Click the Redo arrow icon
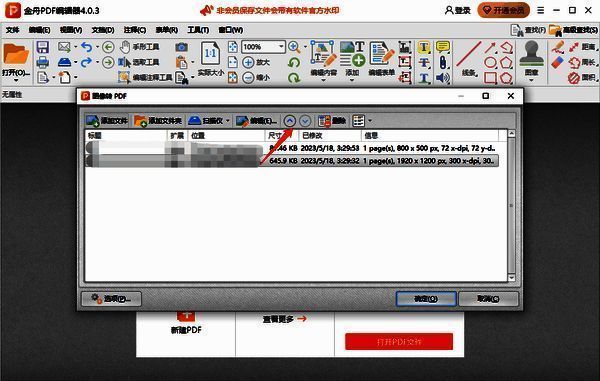 click(86, 62)
